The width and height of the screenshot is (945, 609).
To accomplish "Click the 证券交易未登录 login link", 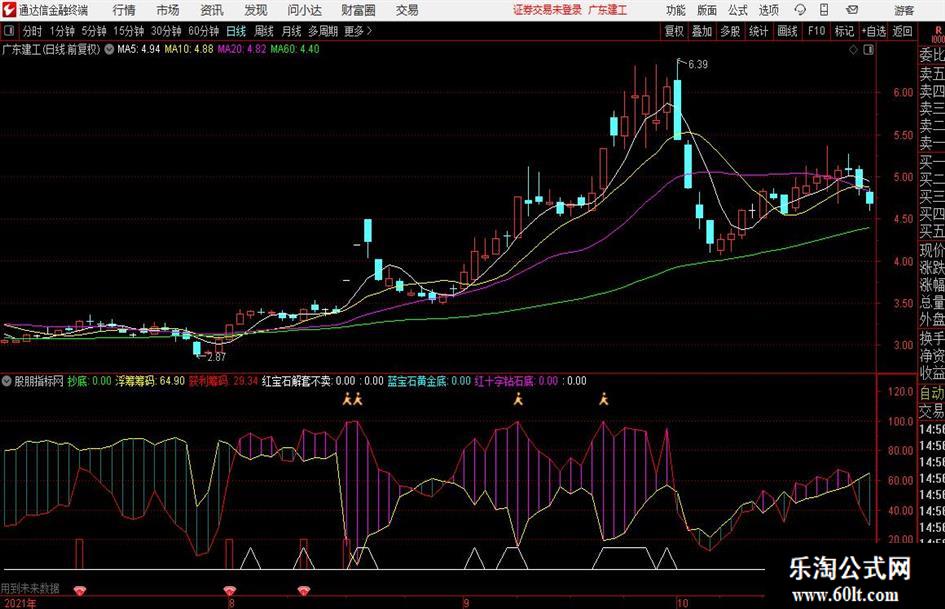I will pyautogui.click(x=547, y=10).
